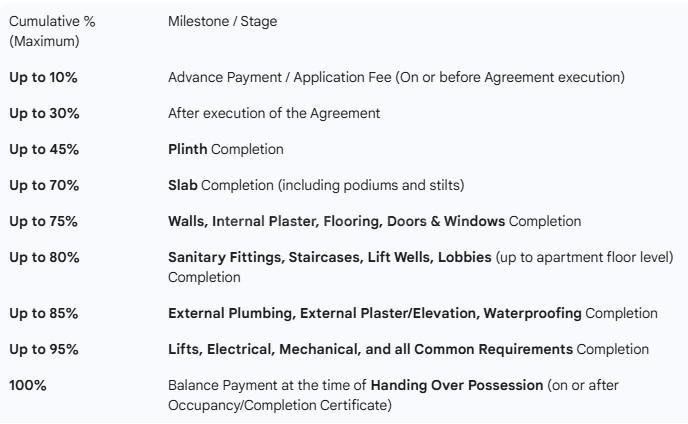
Task: Click the External Plumbing, Waterproofing milestone
Action: [x=412, y=313]
